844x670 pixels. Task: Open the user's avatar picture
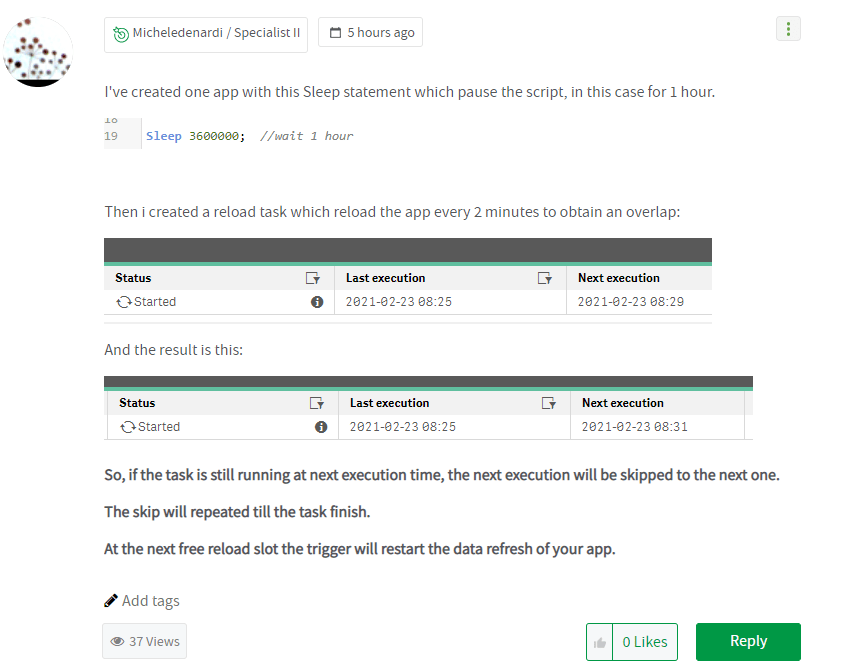click(38, 52)
